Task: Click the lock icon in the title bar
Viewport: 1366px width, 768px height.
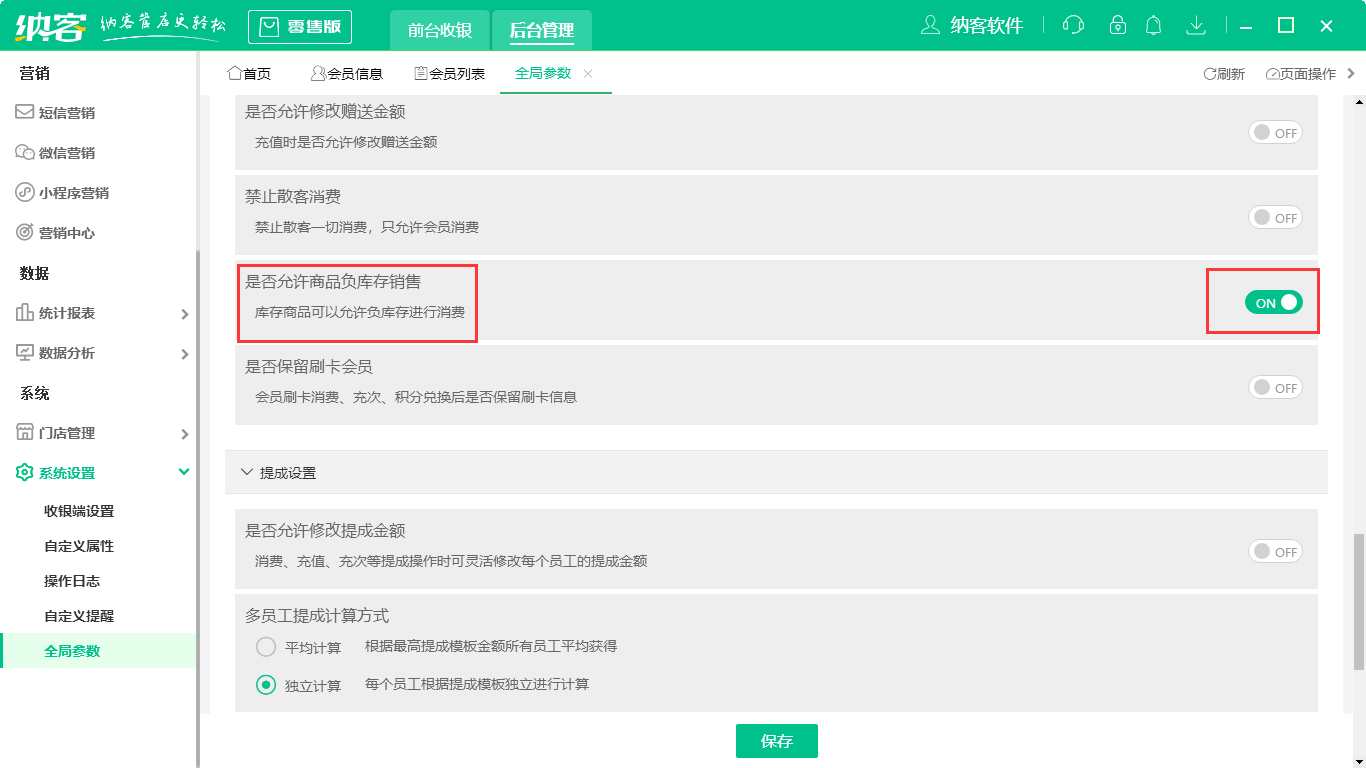Action: (1113, 25)
